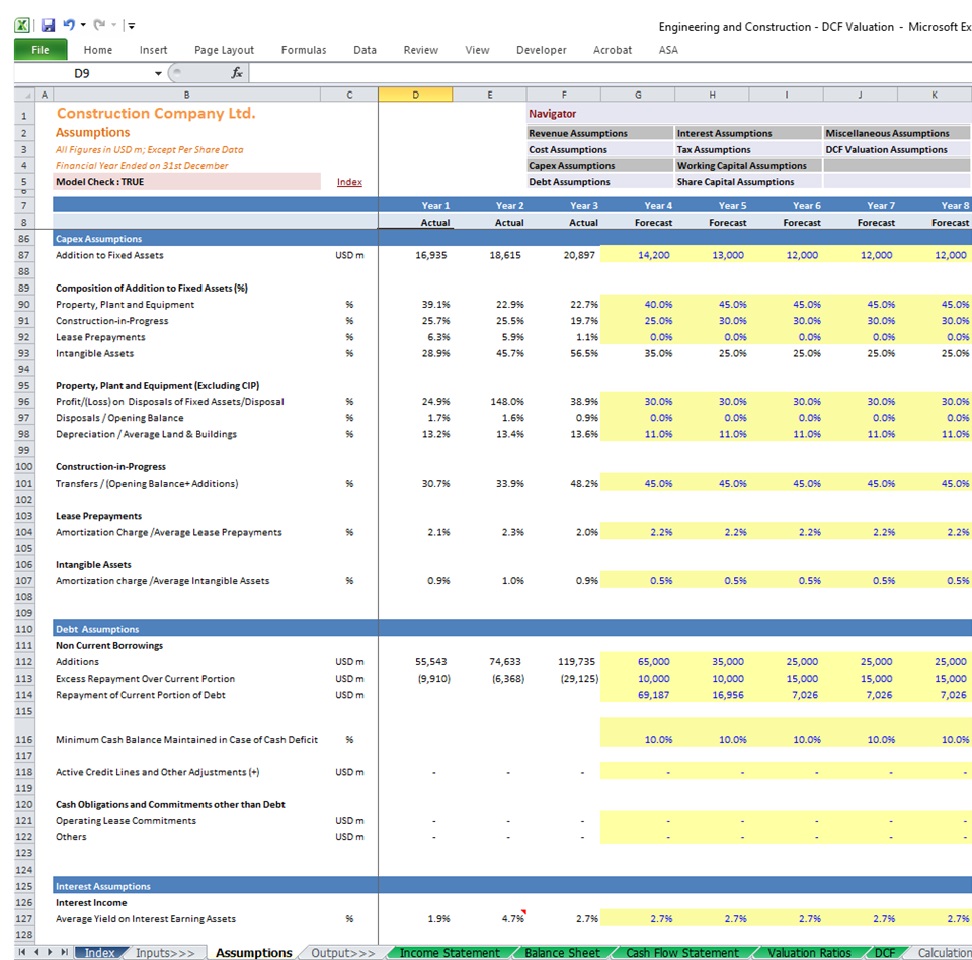Screen dimensions: 972x960
Task: Go to Working Capital Assumptions via Navigator
Action: tap(748, 165)
